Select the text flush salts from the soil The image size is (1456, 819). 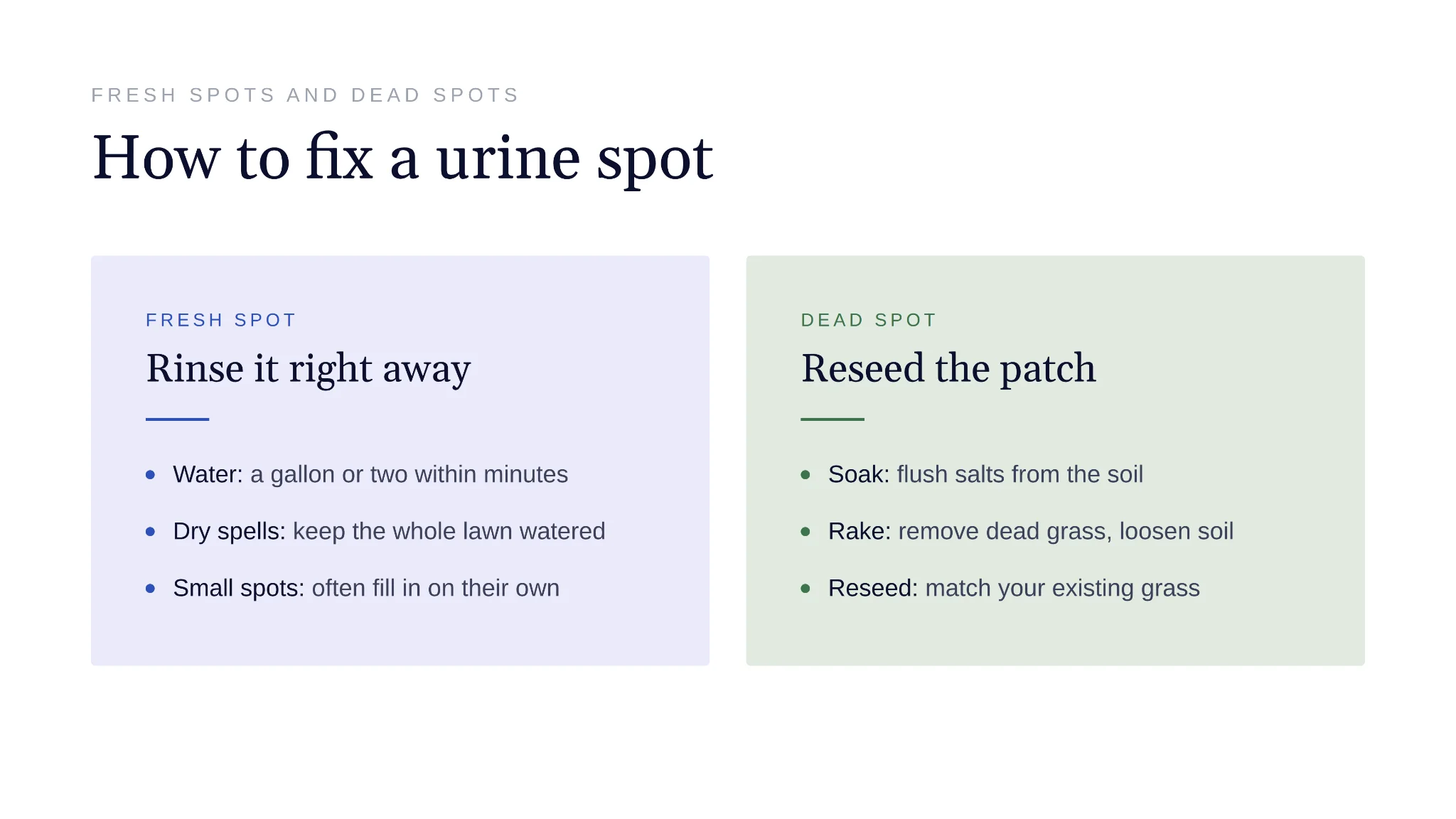pyautogui.click(x=1020, y=474)
